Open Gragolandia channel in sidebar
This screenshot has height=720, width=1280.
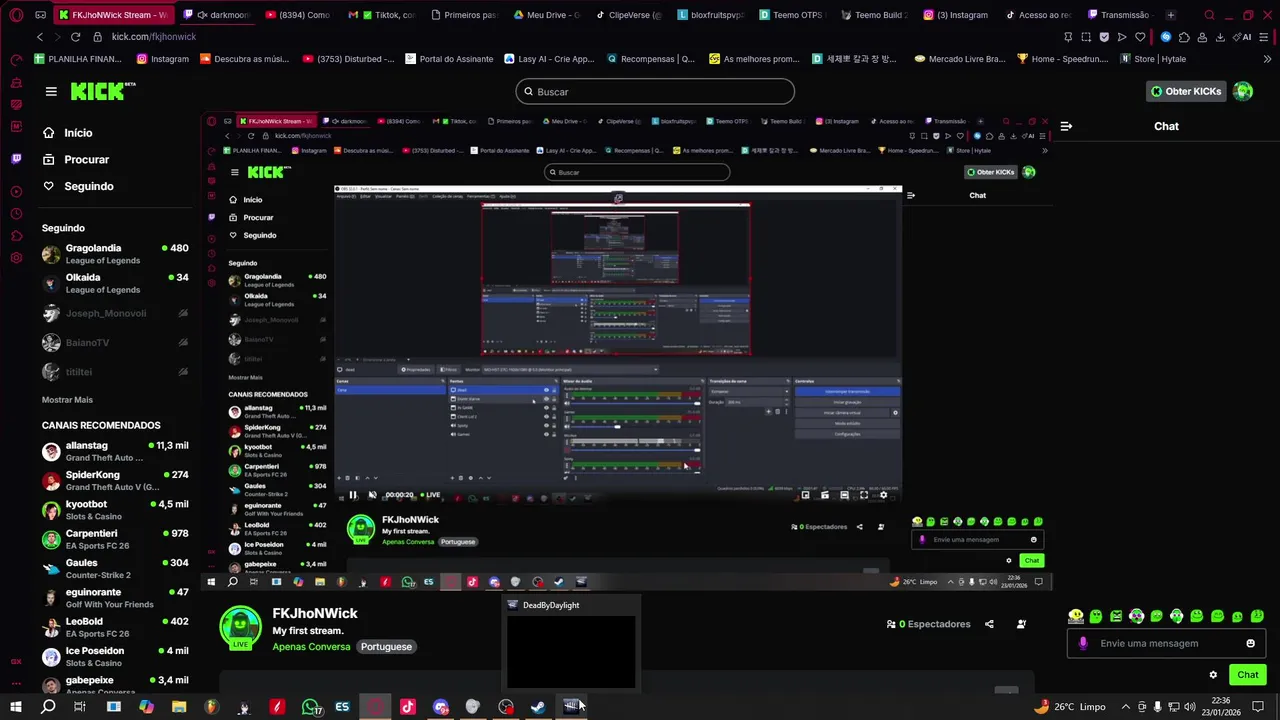click(115, 254)
